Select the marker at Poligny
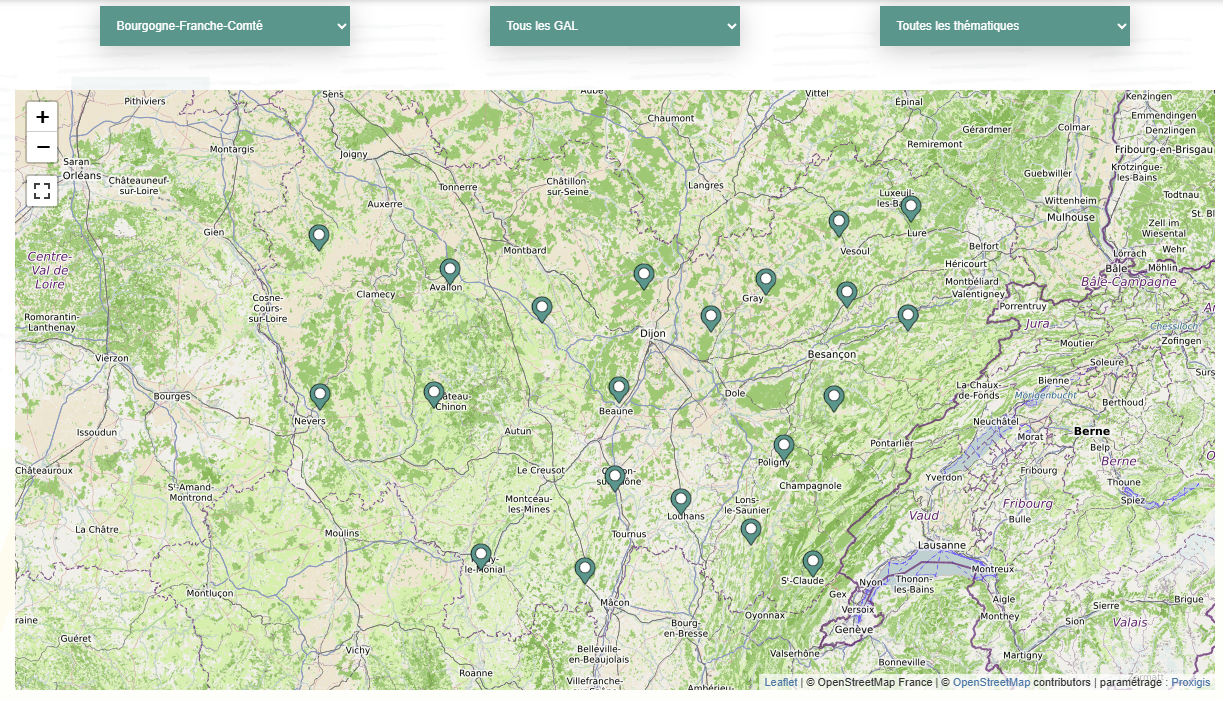Screen dimensions: 1223x701 pos(784,446)
